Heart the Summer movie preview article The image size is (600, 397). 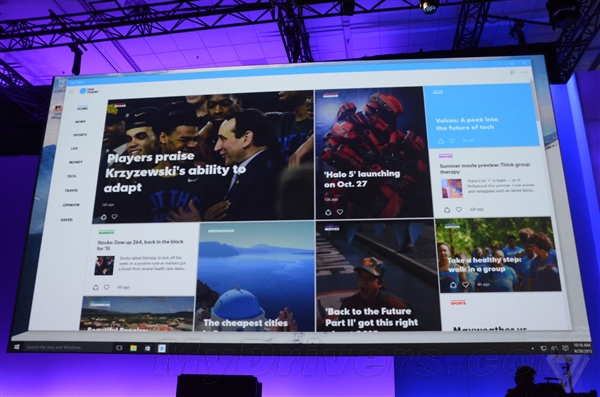(459, 209)
